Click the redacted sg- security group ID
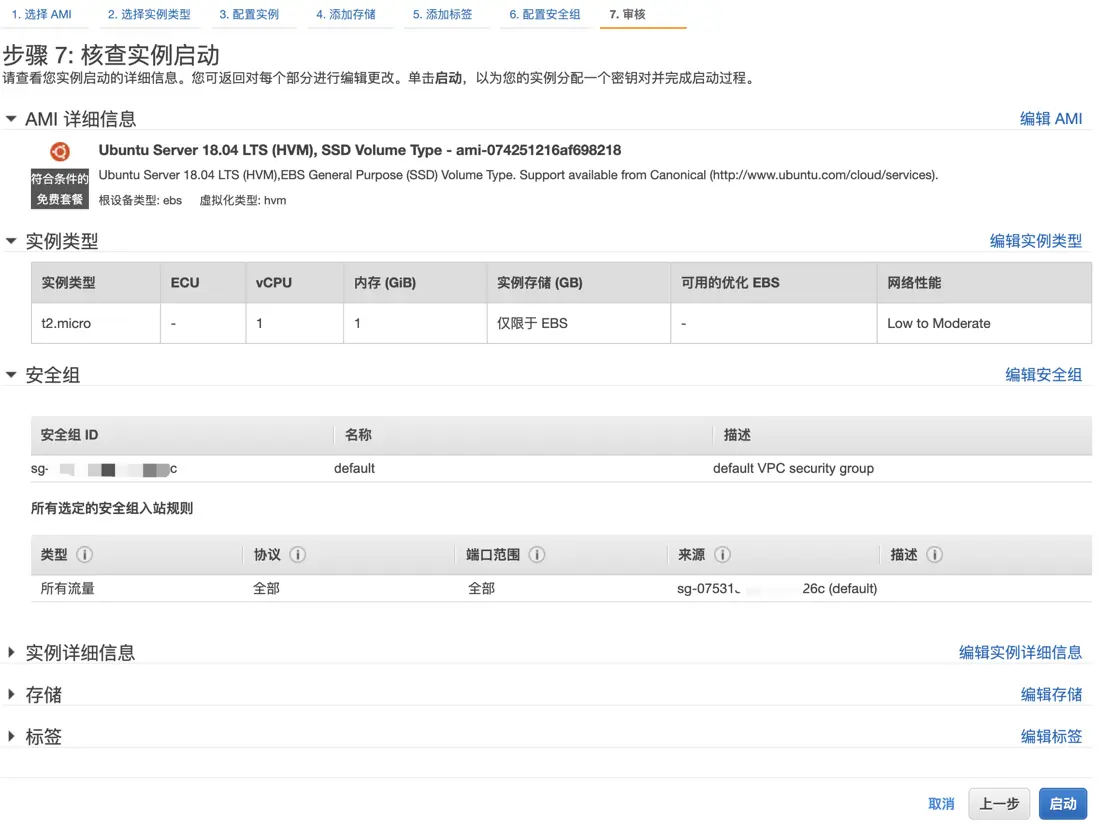1098x825 pixels. (104, 469)
